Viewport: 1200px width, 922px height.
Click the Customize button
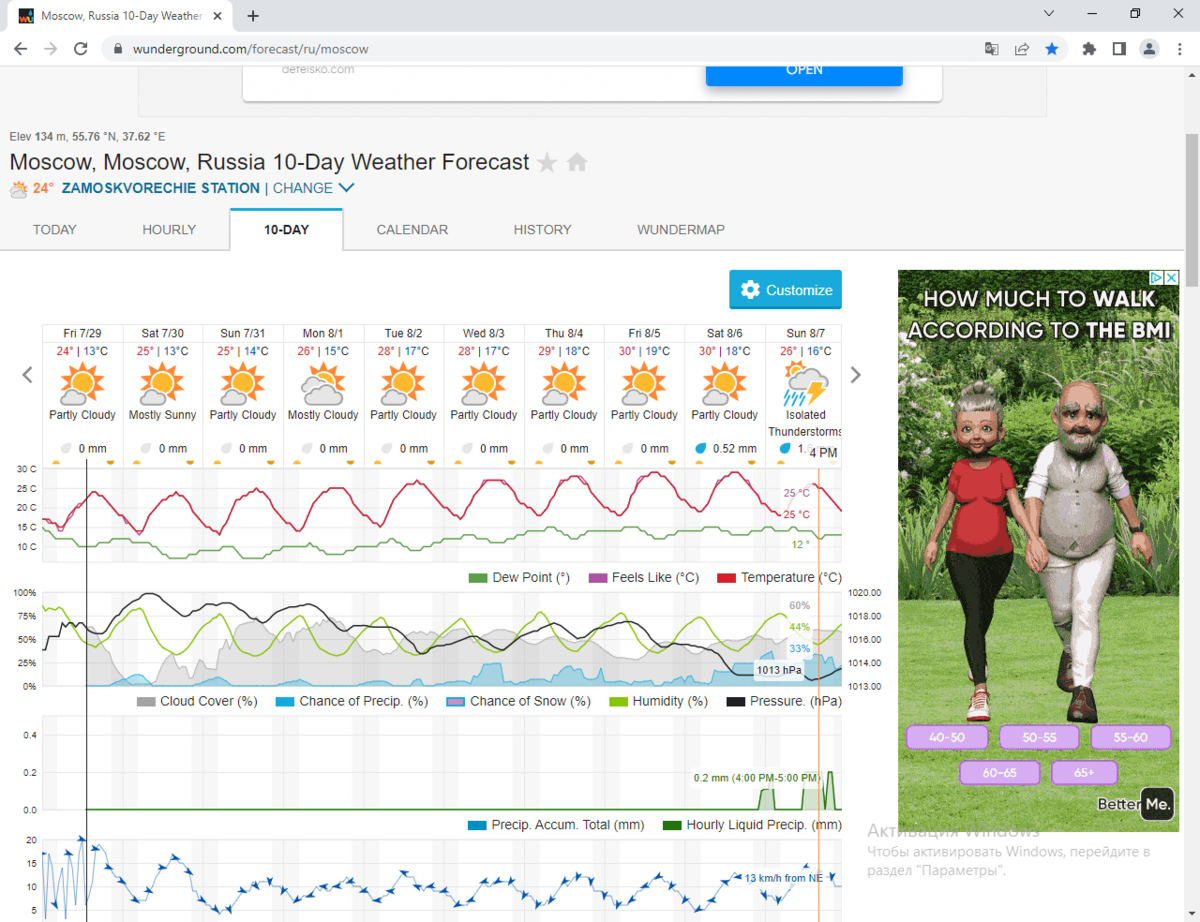click(x=785, y=290)
